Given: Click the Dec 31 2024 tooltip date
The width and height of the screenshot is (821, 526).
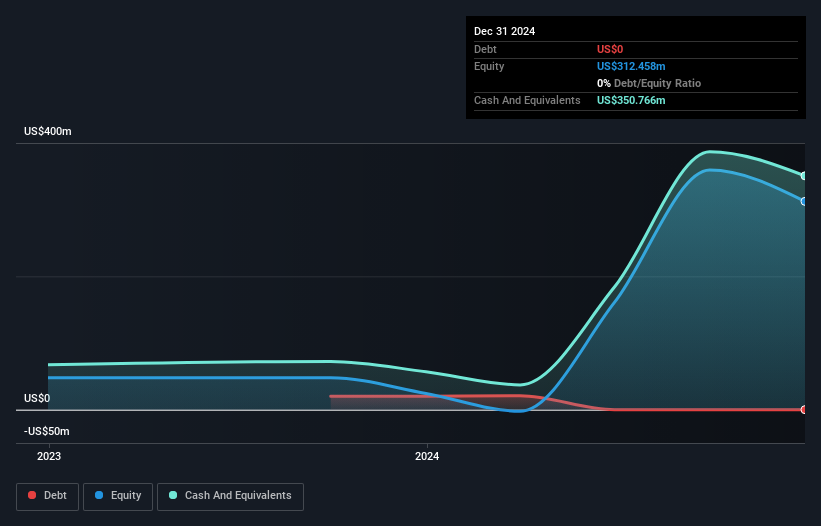Looking at the screenshot, I should (x=504, y=31).
